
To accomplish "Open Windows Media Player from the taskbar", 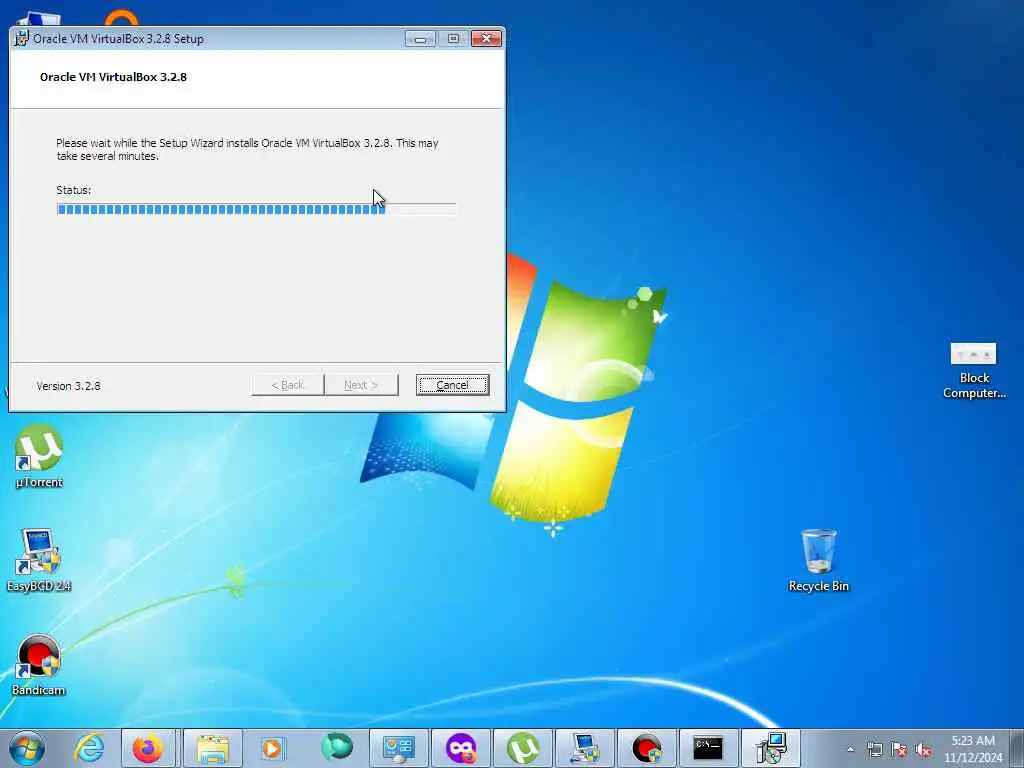I will (x=272, y=748).
